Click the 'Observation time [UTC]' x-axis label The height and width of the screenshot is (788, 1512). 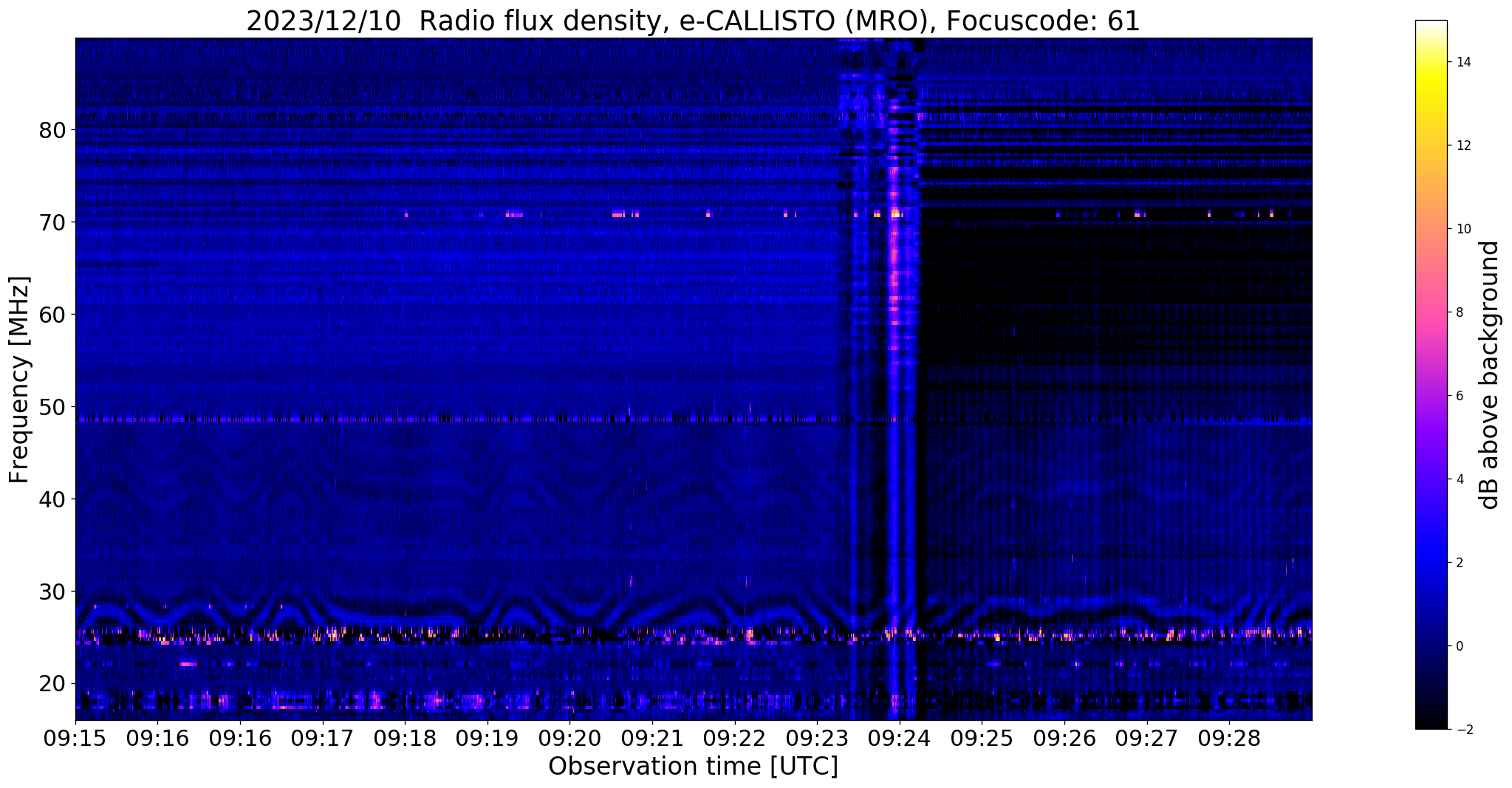pyautogui.click(x=693, y=767)
